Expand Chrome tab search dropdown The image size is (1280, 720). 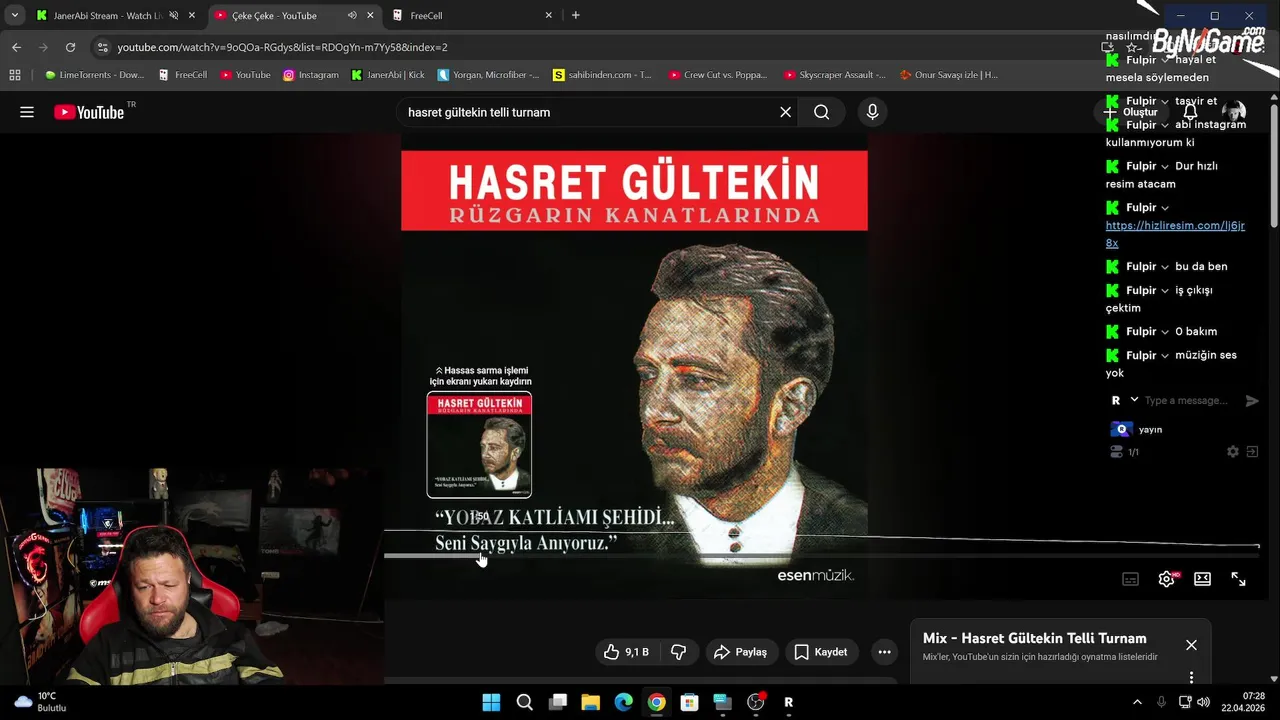(14, 15)
